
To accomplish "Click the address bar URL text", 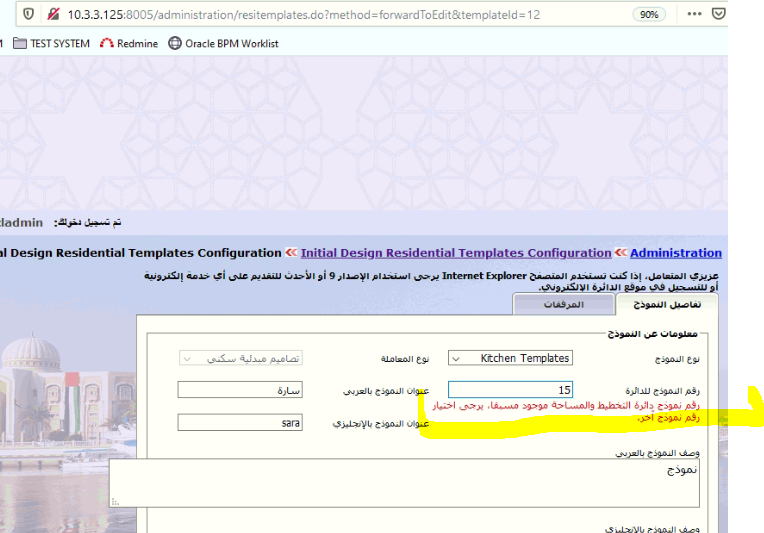I will [x=304, y=15].
